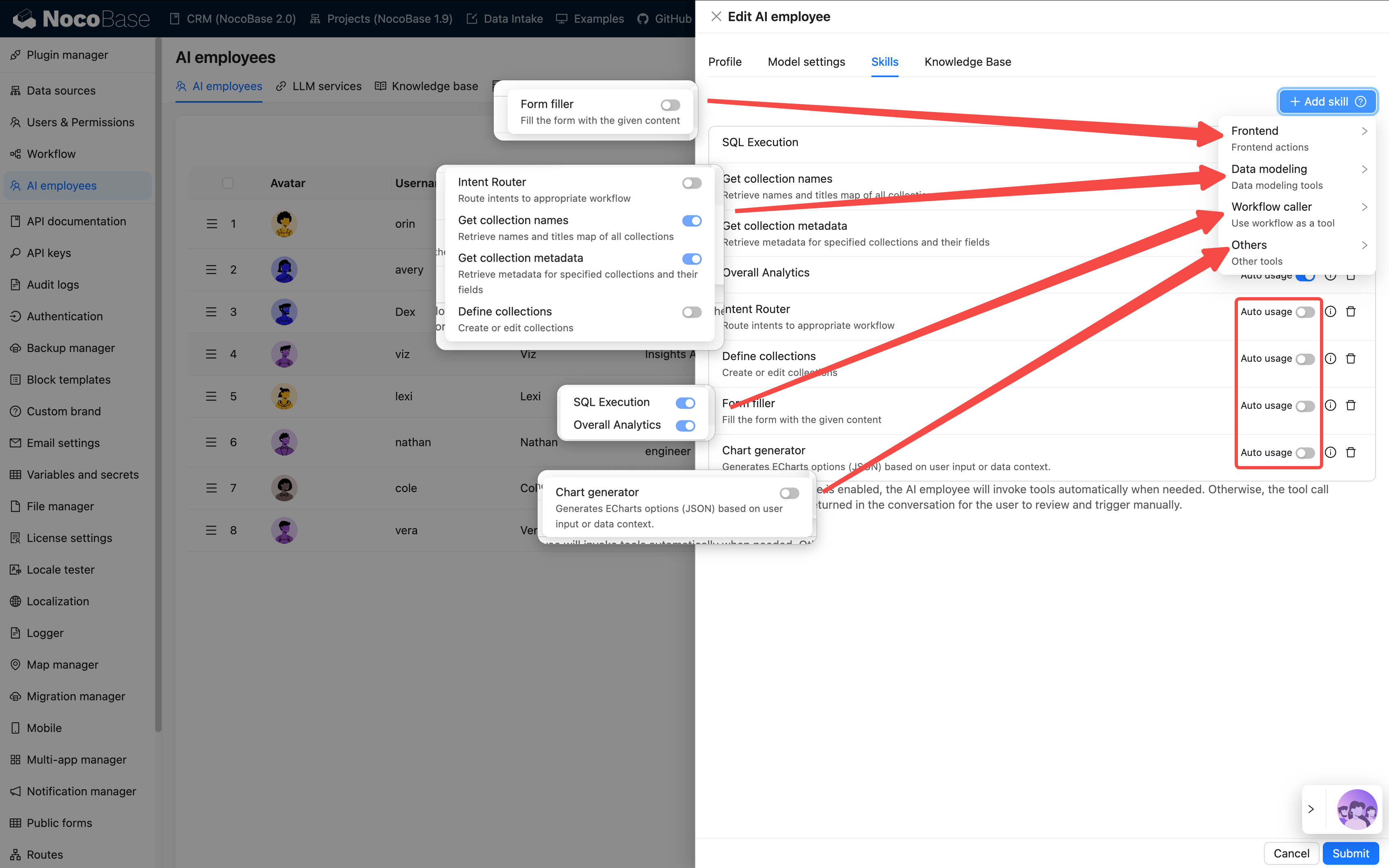Expand the Data modeling skill category
The width and height of the screenshot is (1389, 868).
(x=1269, y=169)
